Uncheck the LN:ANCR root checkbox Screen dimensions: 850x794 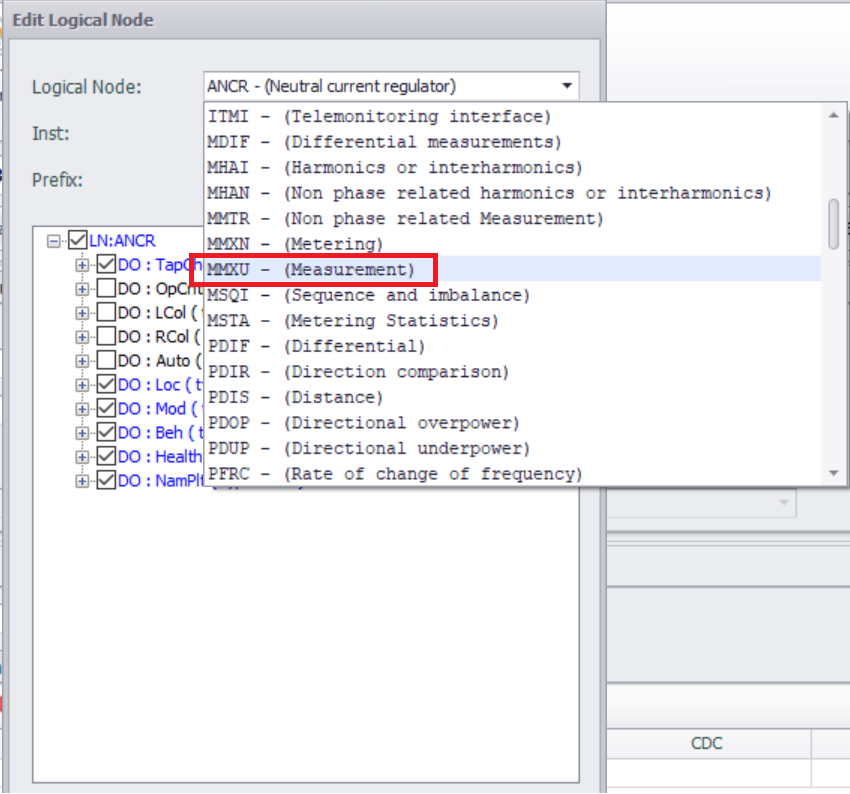point(78,241)
